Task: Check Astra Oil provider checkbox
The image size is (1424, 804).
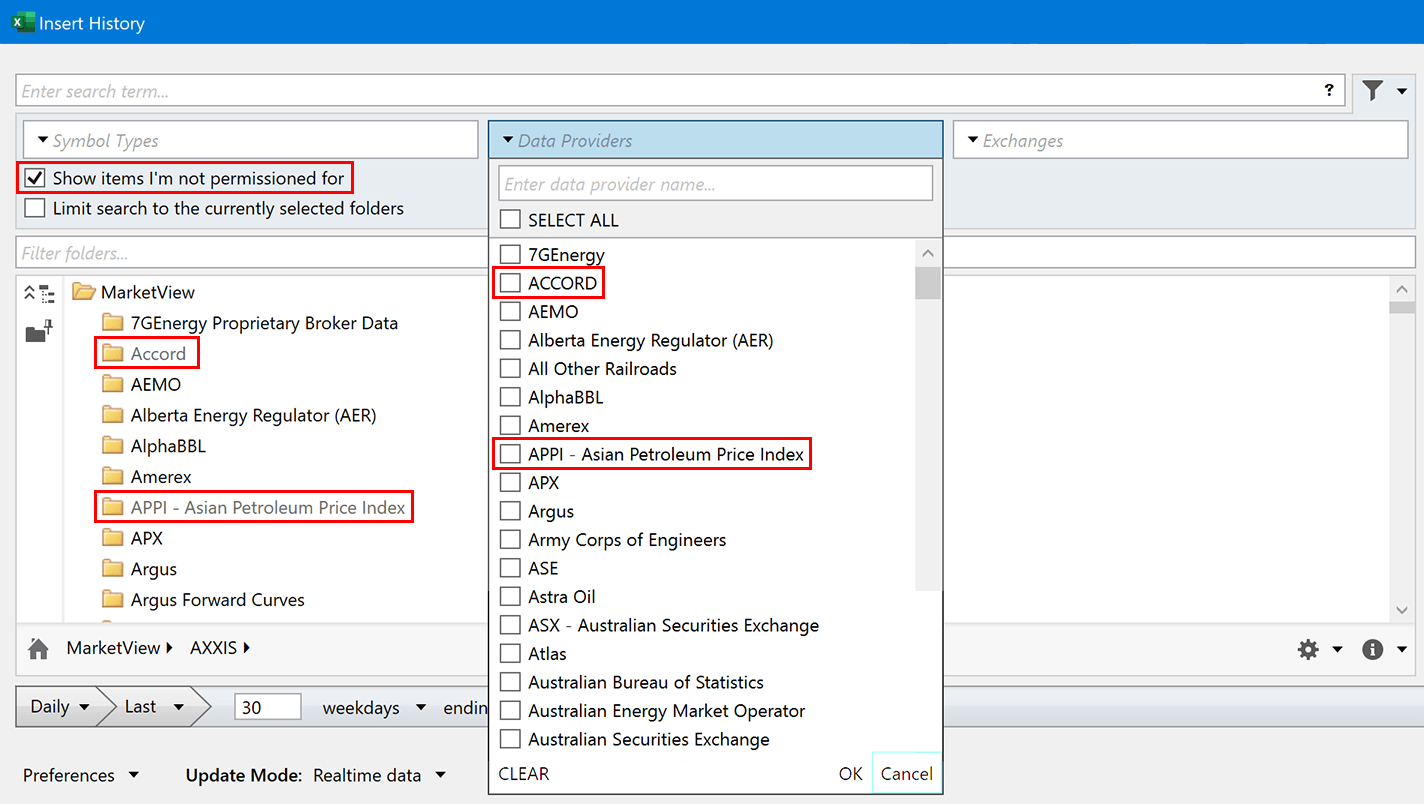Action: point(510,597)
